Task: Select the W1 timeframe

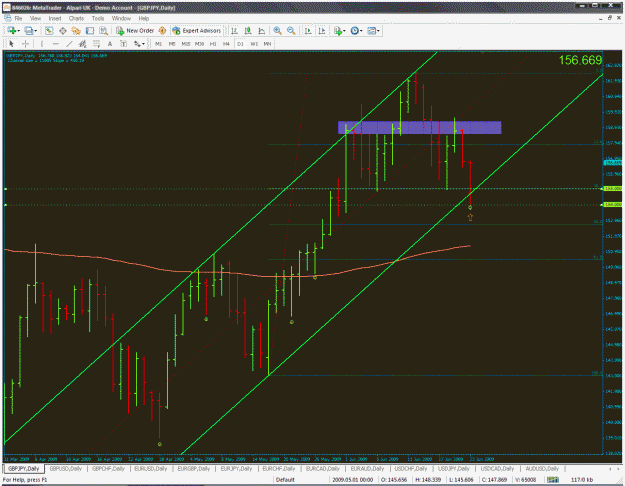Action: click(x=254, y=44)
